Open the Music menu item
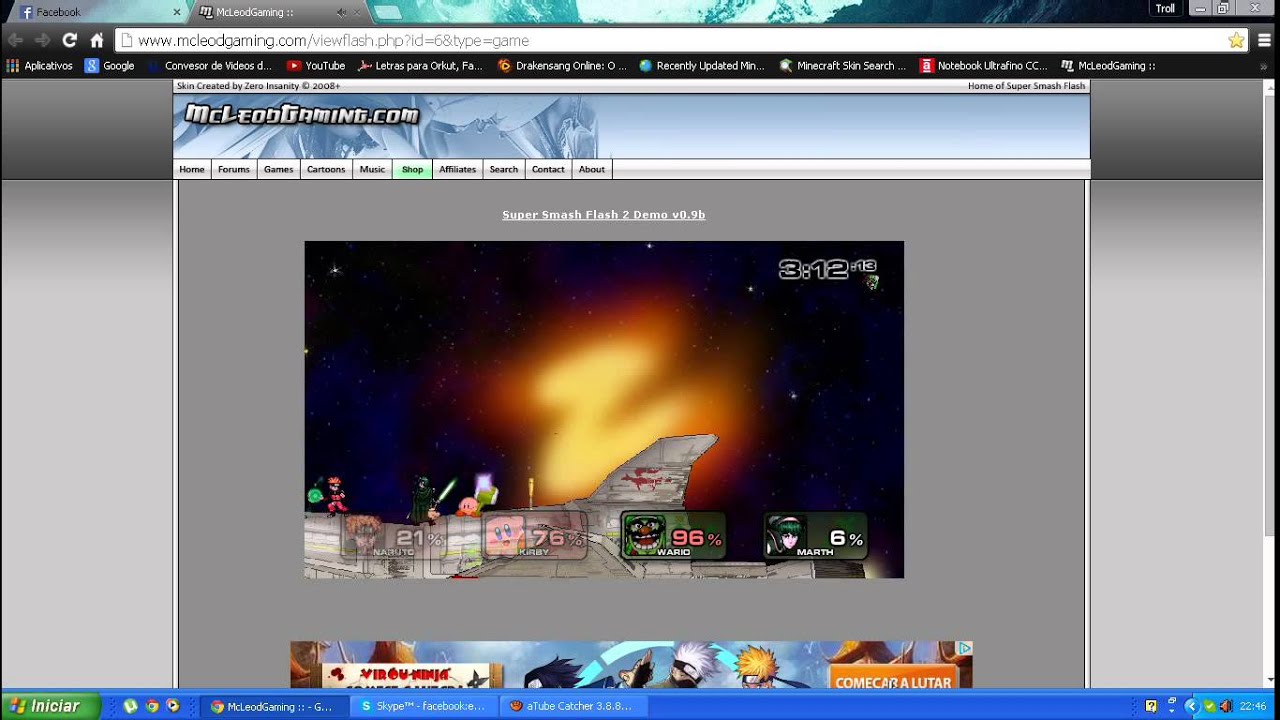The height and width of the screenshot is (720, 1280). 372,169
